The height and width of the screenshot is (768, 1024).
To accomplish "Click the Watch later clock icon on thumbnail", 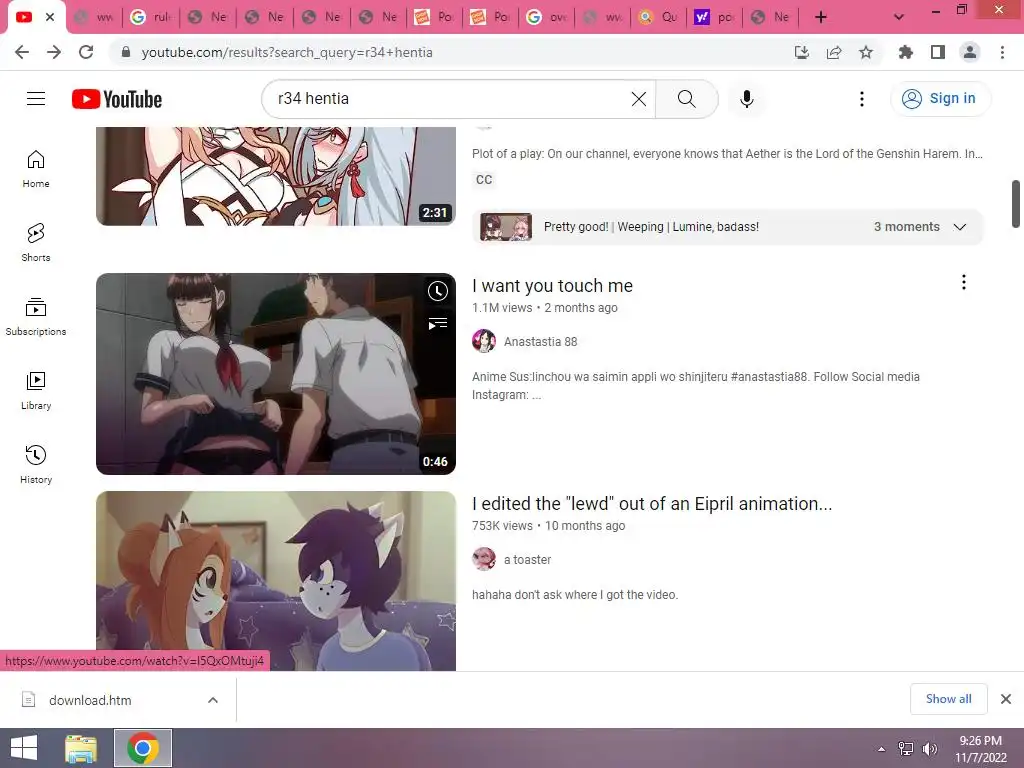I will 438,291.
